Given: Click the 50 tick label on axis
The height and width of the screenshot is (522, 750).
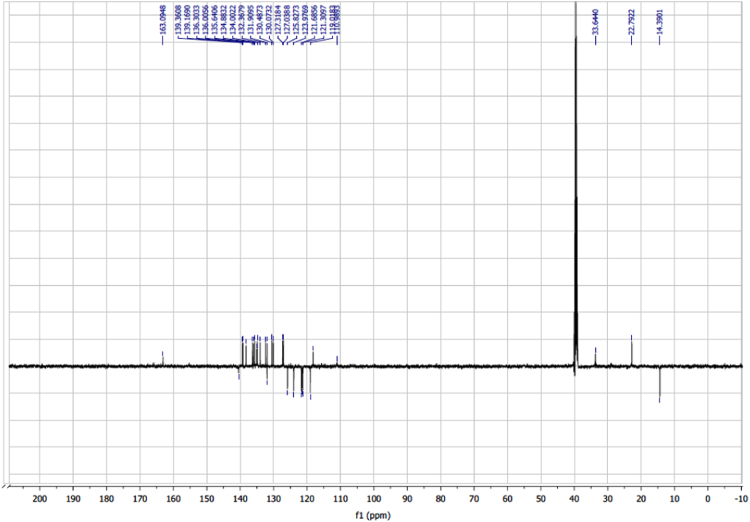Looking at the screenshot, I should pyautogui.click(x=540, y=498).
